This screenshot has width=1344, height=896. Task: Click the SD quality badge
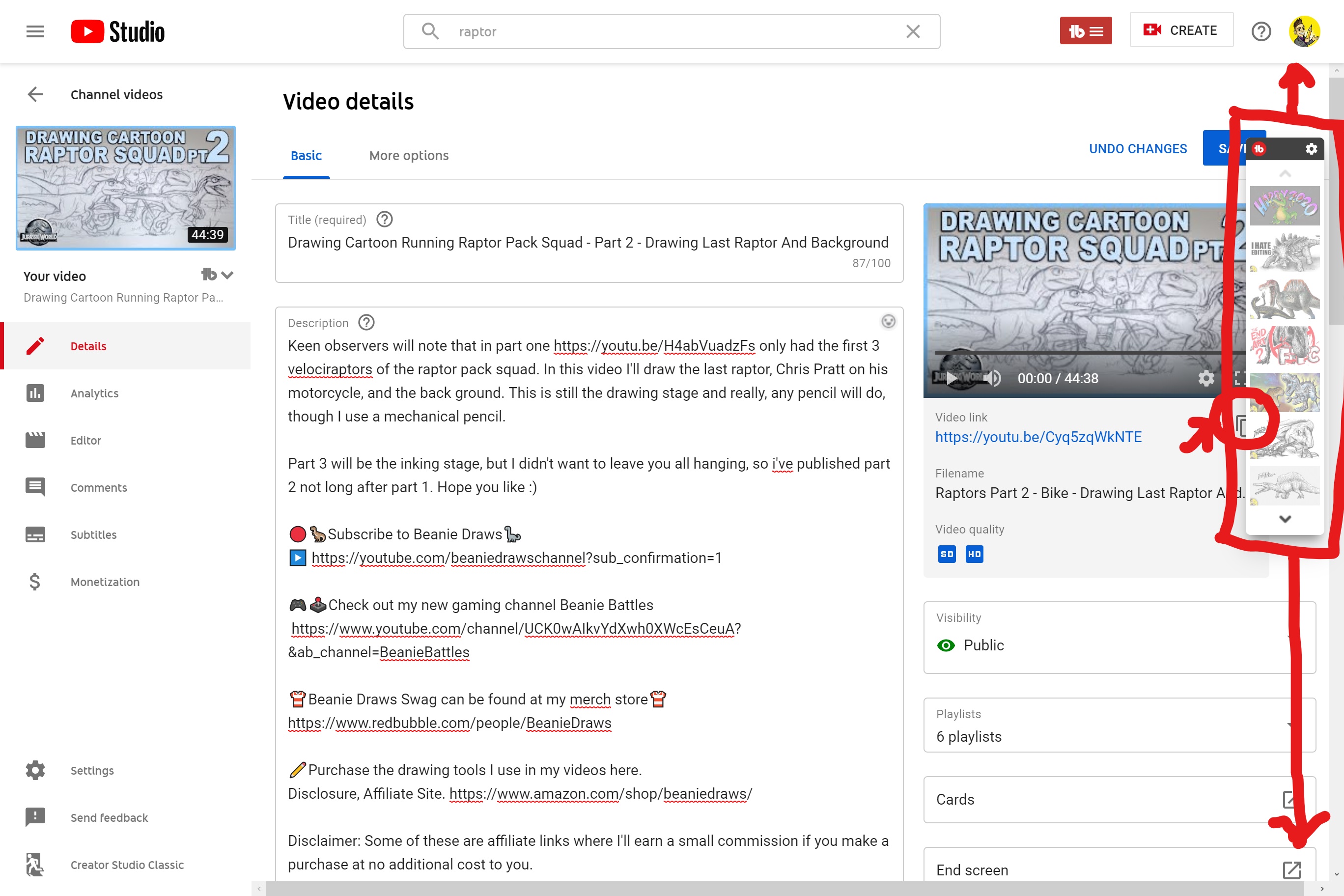click(x=947, y=554)
